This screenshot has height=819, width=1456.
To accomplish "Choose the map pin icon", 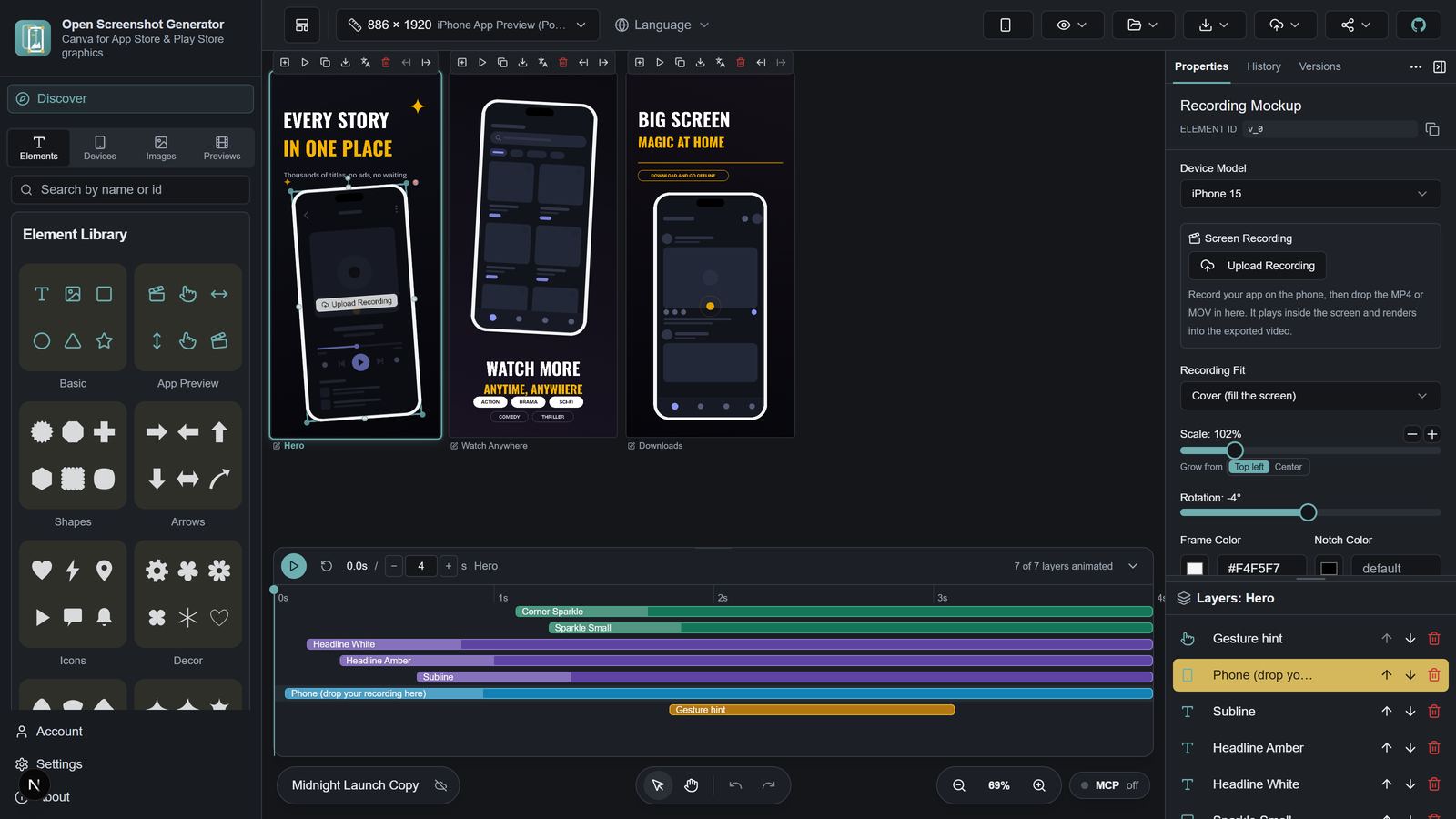I will click(x=105, y=571).
